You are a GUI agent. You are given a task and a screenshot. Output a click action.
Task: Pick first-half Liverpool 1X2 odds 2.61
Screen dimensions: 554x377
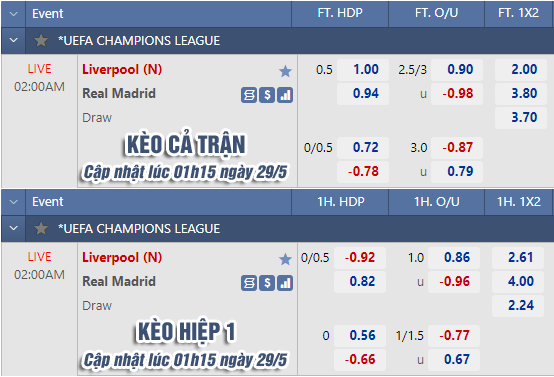pos(518,258)
